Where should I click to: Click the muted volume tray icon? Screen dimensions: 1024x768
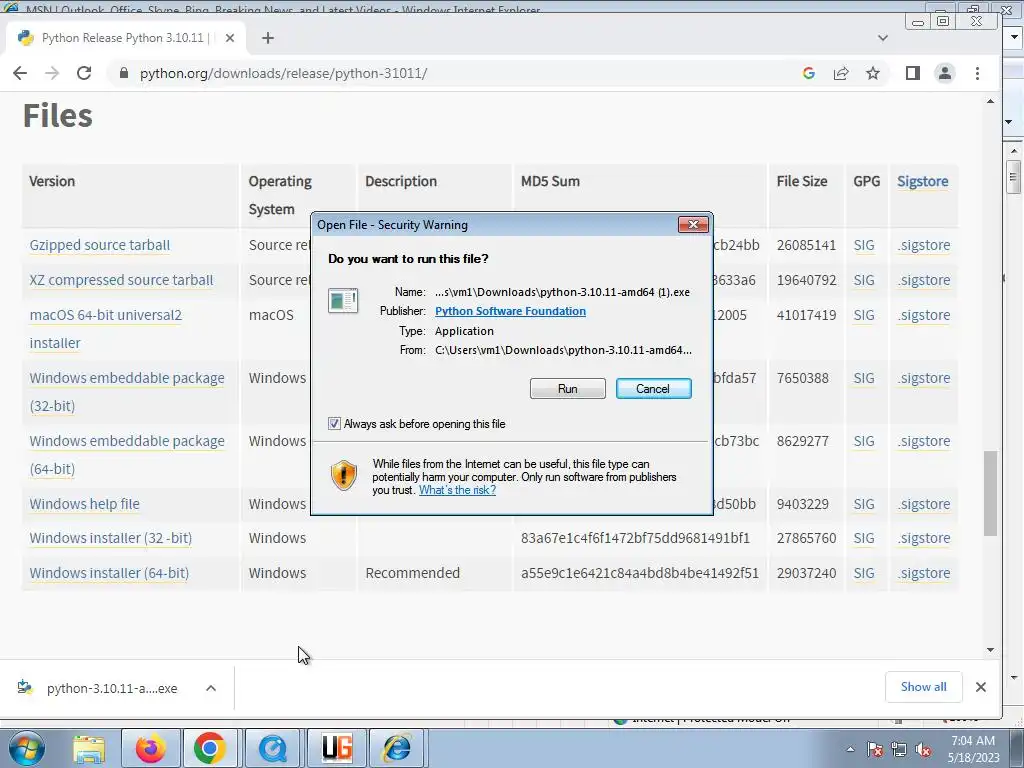click(923, 749)
